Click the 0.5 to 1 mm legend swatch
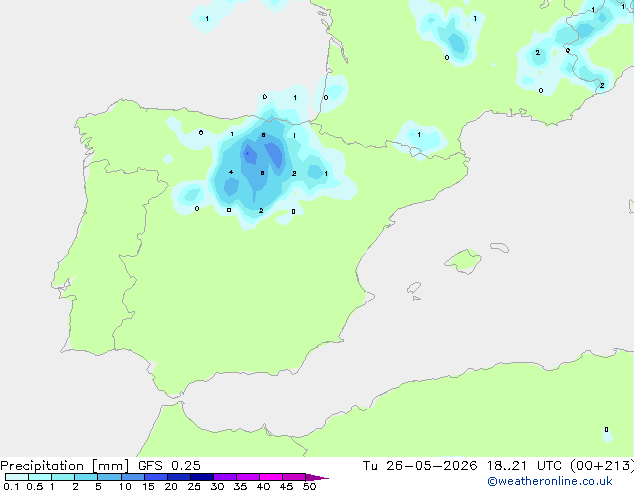The image size is (634, 490). [x=40, y=477]
